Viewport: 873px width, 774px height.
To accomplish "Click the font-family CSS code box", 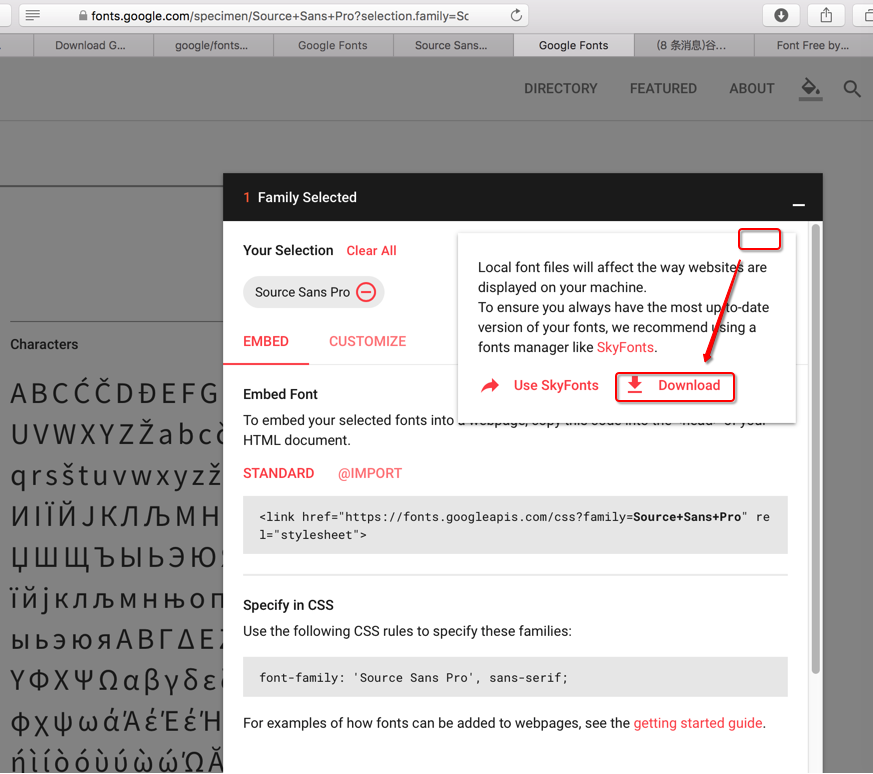I will [x=515, y=677].
